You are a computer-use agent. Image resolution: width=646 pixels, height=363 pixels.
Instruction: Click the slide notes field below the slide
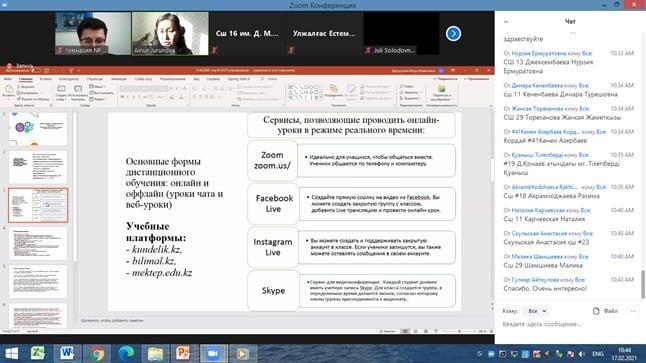coord(284,320)
